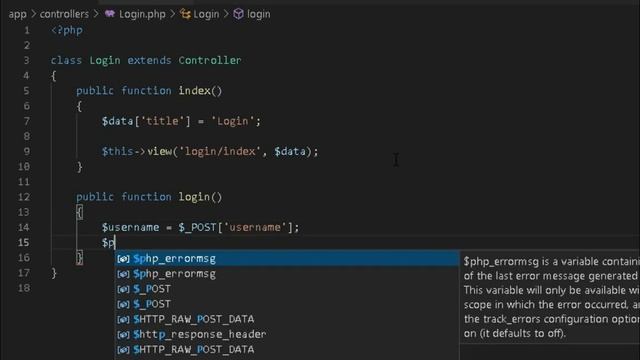This screenshot has height=360, width=640.
Task: Click the 'username' string on line 14
Action: pyautogui.click(x=255, y=227)
